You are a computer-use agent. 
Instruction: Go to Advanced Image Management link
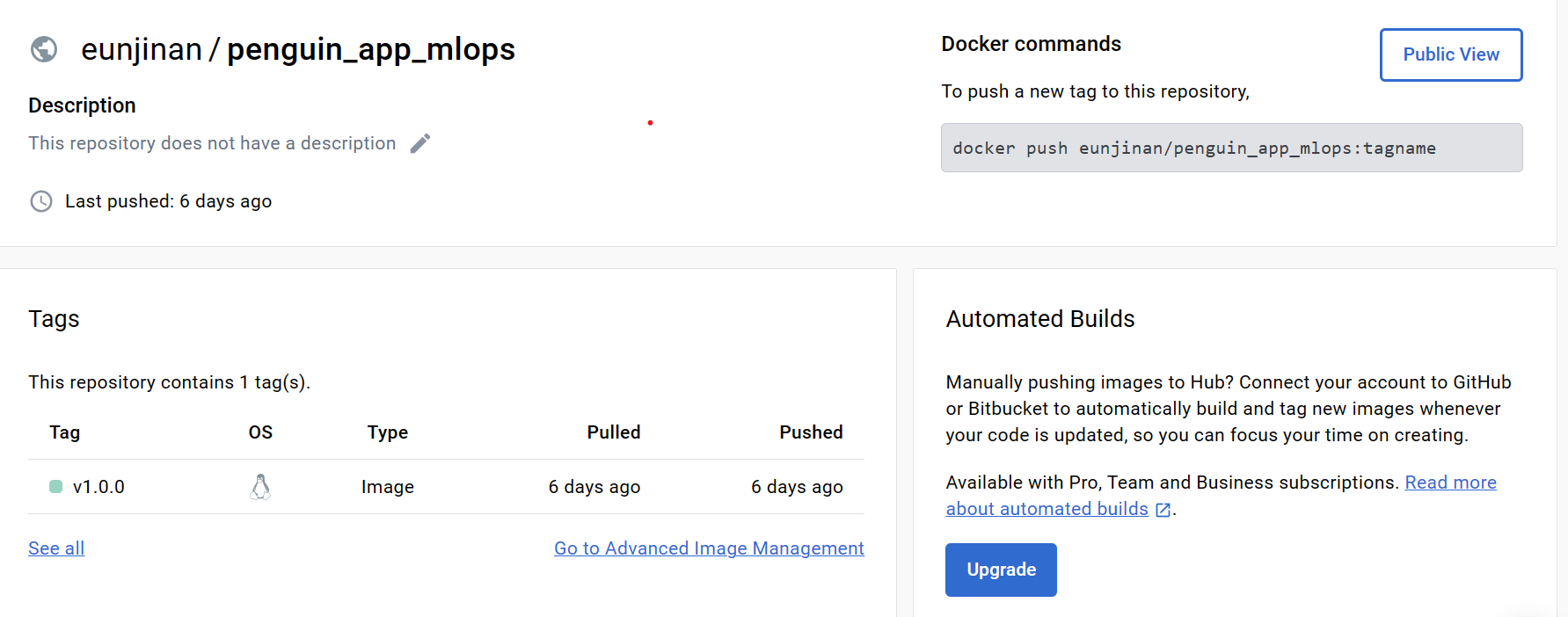coord(709,548)
